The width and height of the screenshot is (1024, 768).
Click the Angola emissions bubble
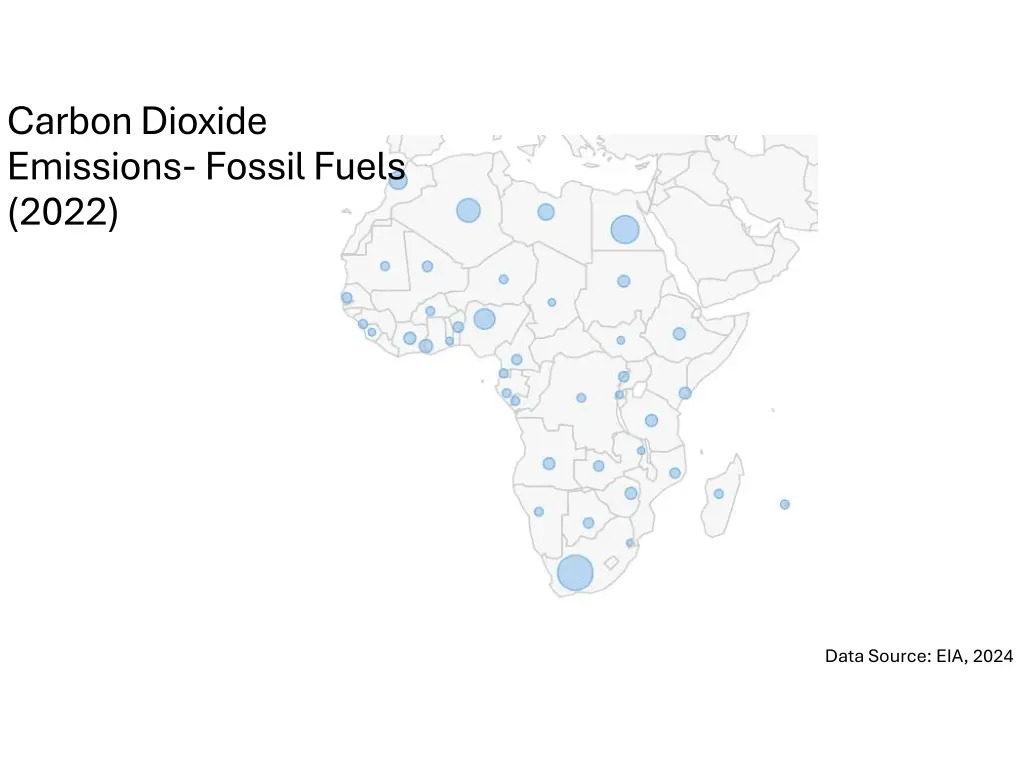pos(549,463)
